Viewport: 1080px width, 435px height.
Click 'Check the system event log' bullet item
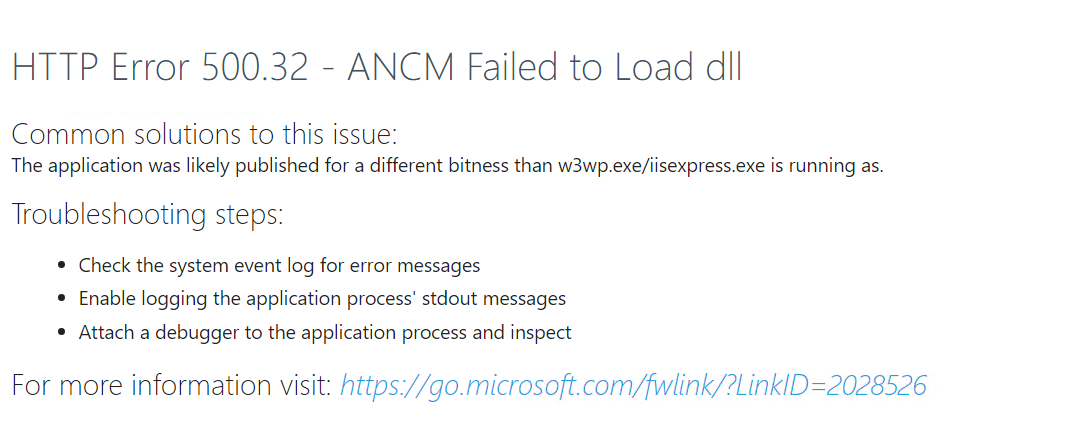(279, 266)
